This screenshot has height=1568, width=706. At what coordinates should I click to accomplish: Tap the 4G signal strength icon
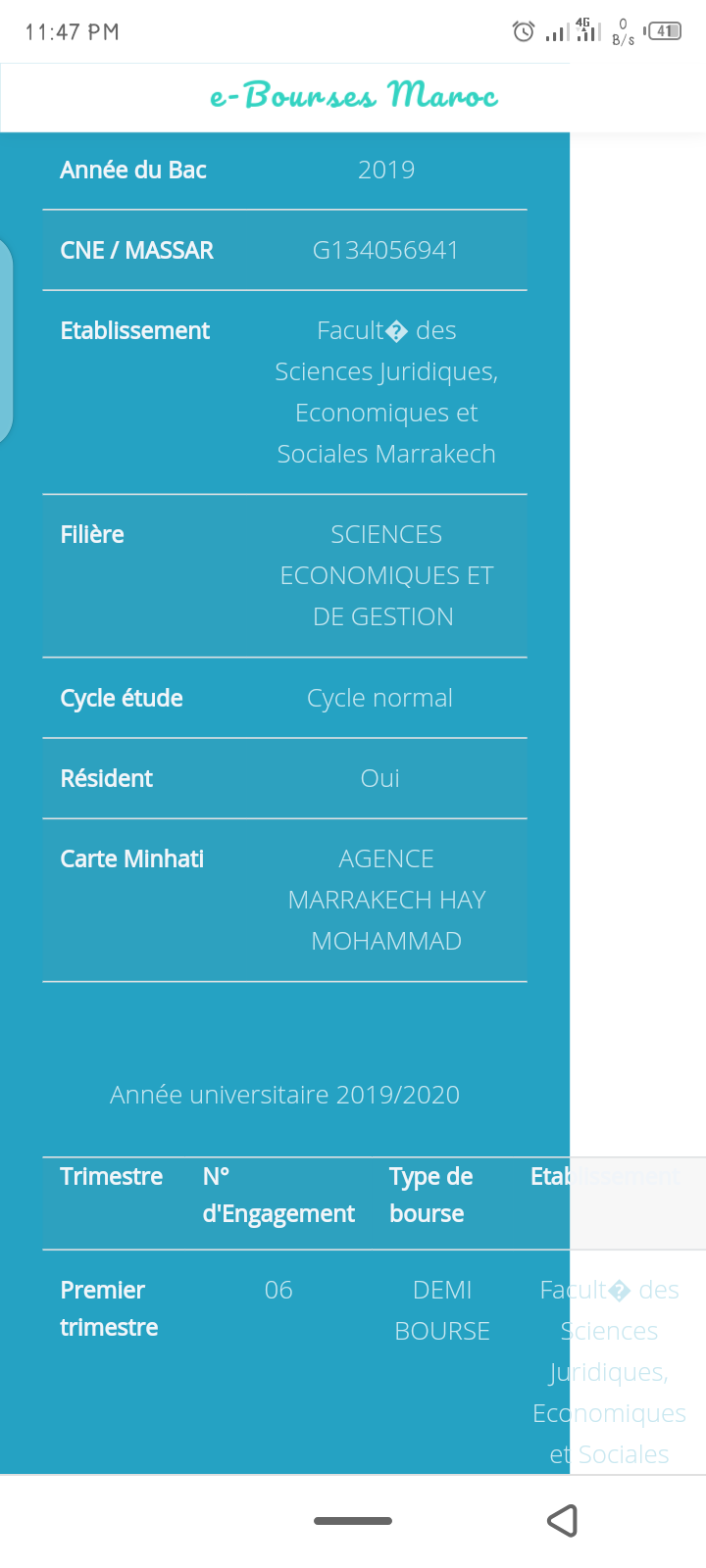587,30
